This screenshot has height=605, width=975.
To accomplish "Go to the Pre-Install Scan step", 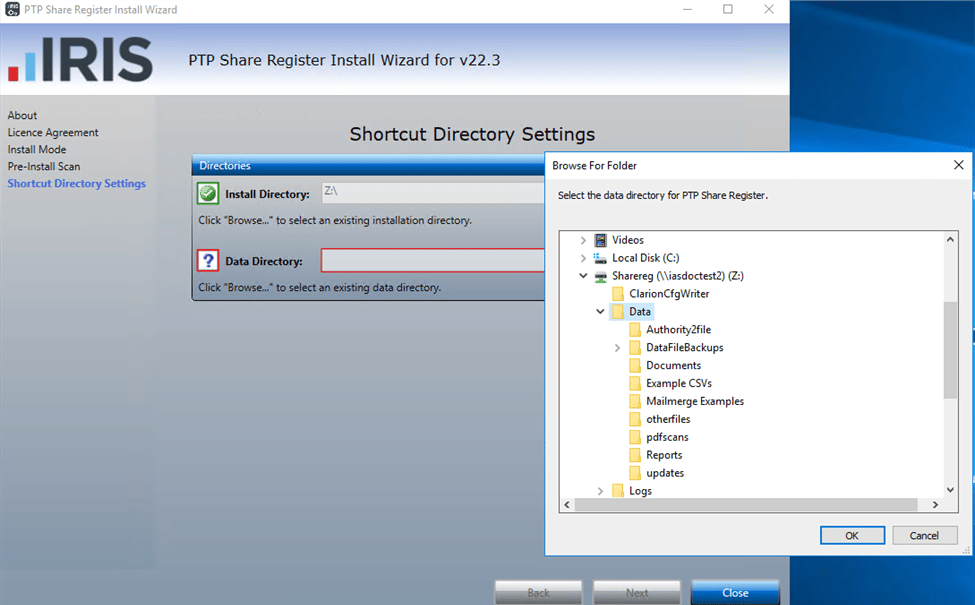I will tap(44, 166).
